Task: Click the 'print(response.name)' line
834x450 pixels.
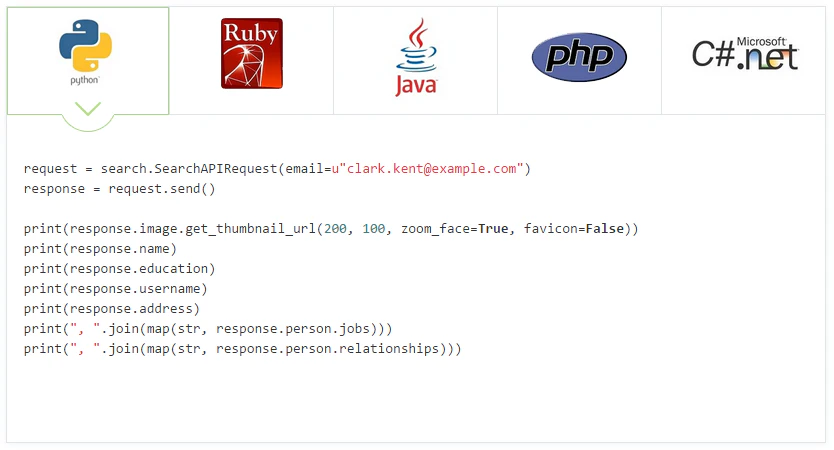Action: pos(100,249)
